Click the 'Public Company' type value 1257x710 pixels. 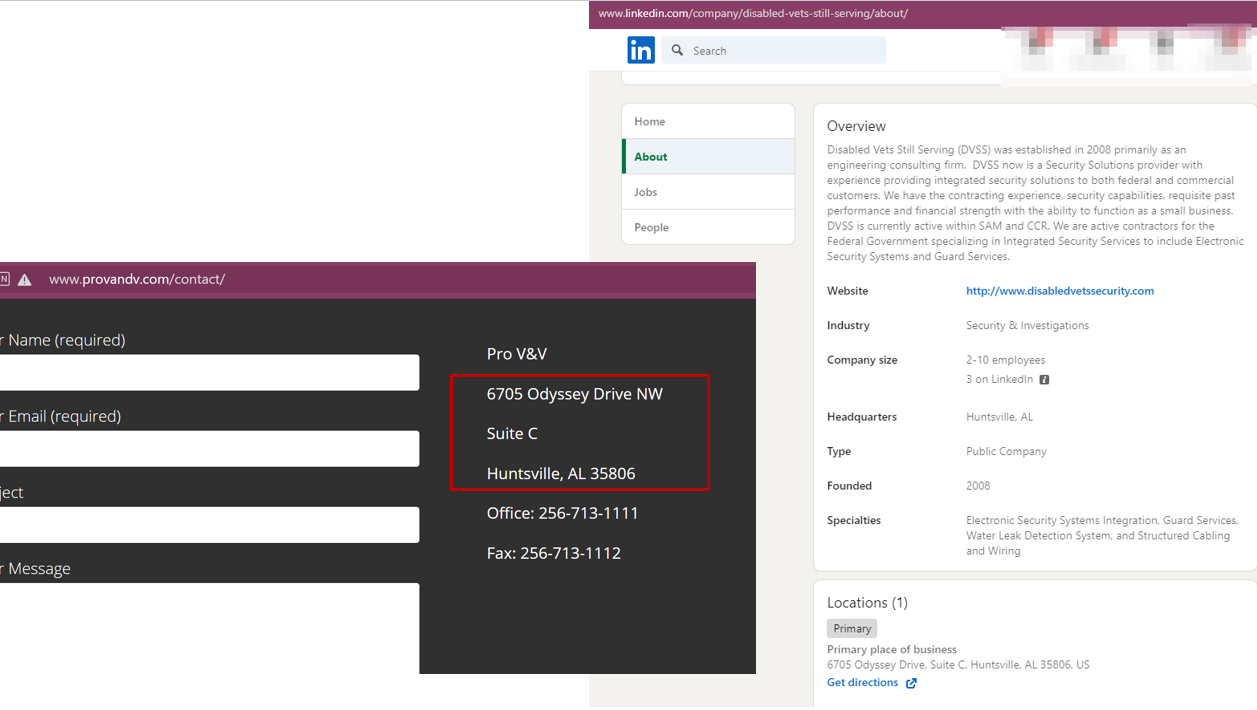(x=1006, y=451)
